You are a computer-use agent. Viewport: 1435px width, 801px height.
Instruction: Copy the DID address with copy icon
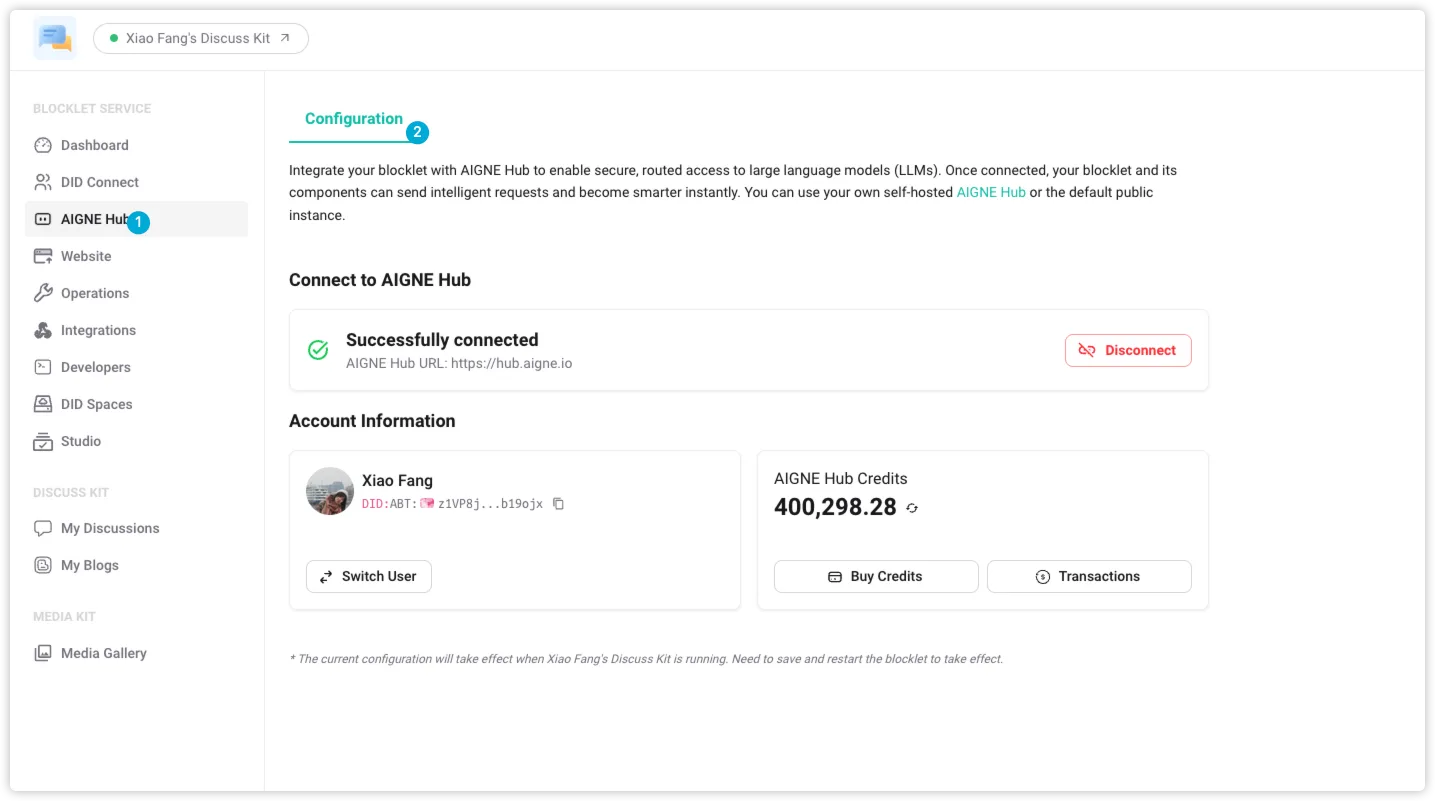tap(559, 504)
